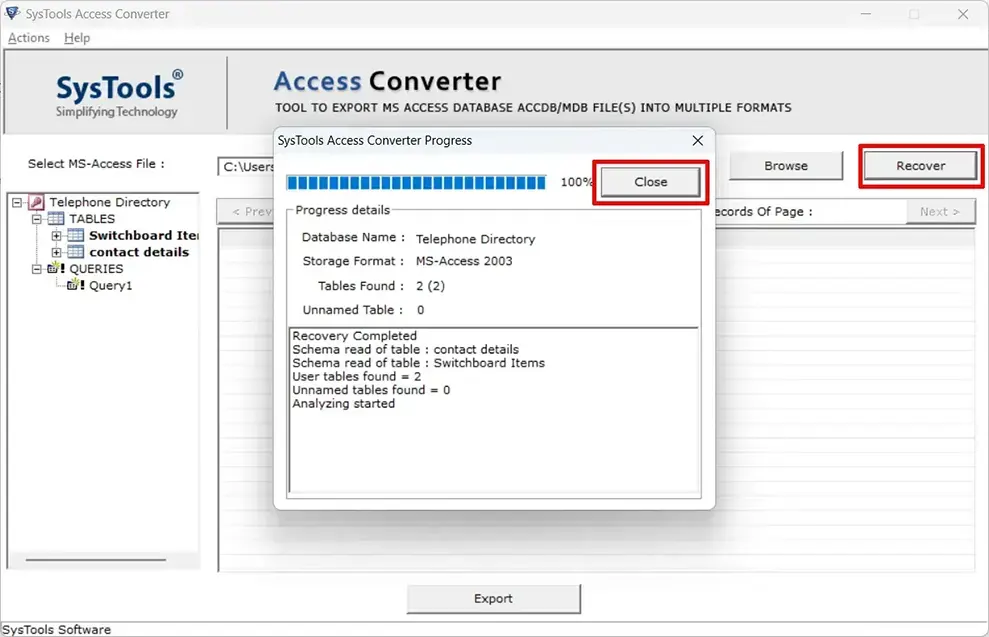Viewport: 989px width, 637px height.
Task: Click the Switchboard Items table icon
Action: pyautogui.click(x=76, y=235)
